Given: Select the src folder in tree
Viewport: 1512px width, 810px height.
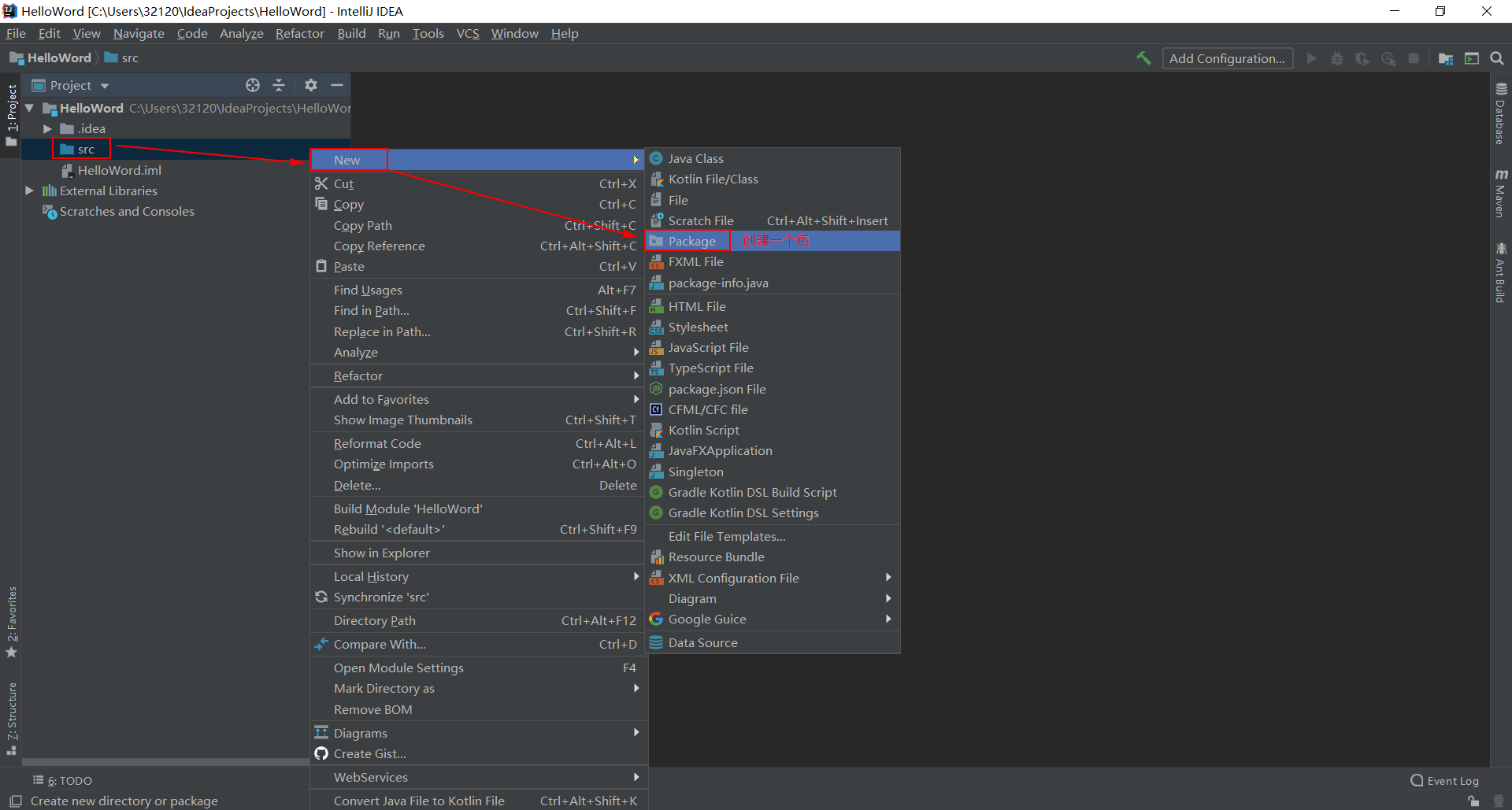Looking at the screenshot, I should [86, 149].
